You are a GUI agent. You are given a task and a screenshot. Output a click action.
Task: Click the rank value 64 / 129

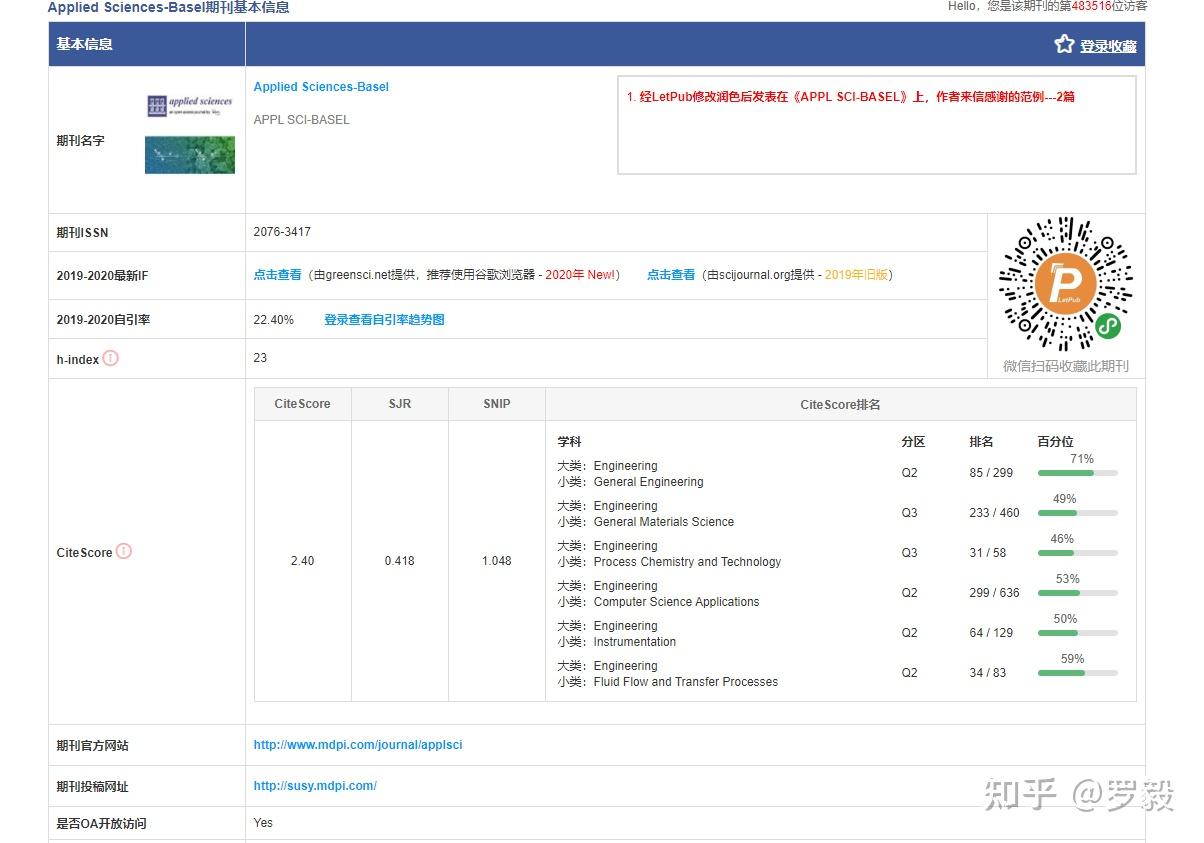tap(991, 633)
